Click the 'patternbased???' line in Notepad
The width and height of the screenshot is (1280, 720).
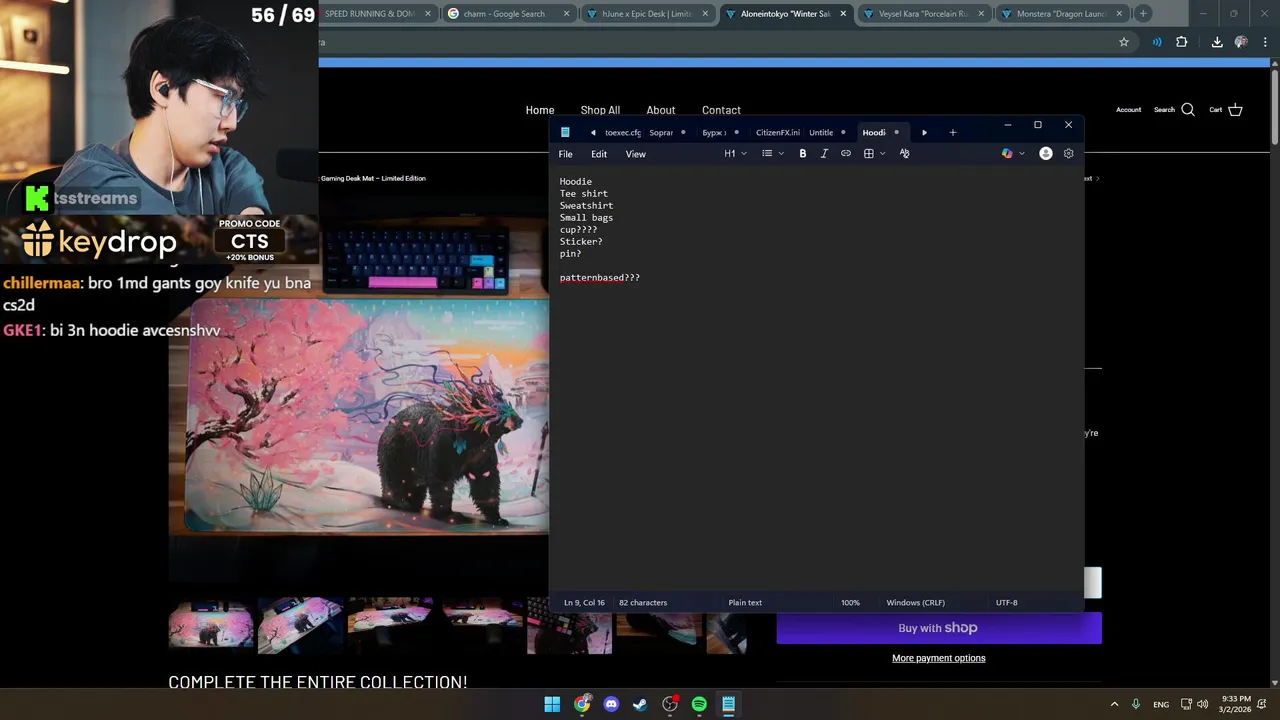click(x=600, y=278)
